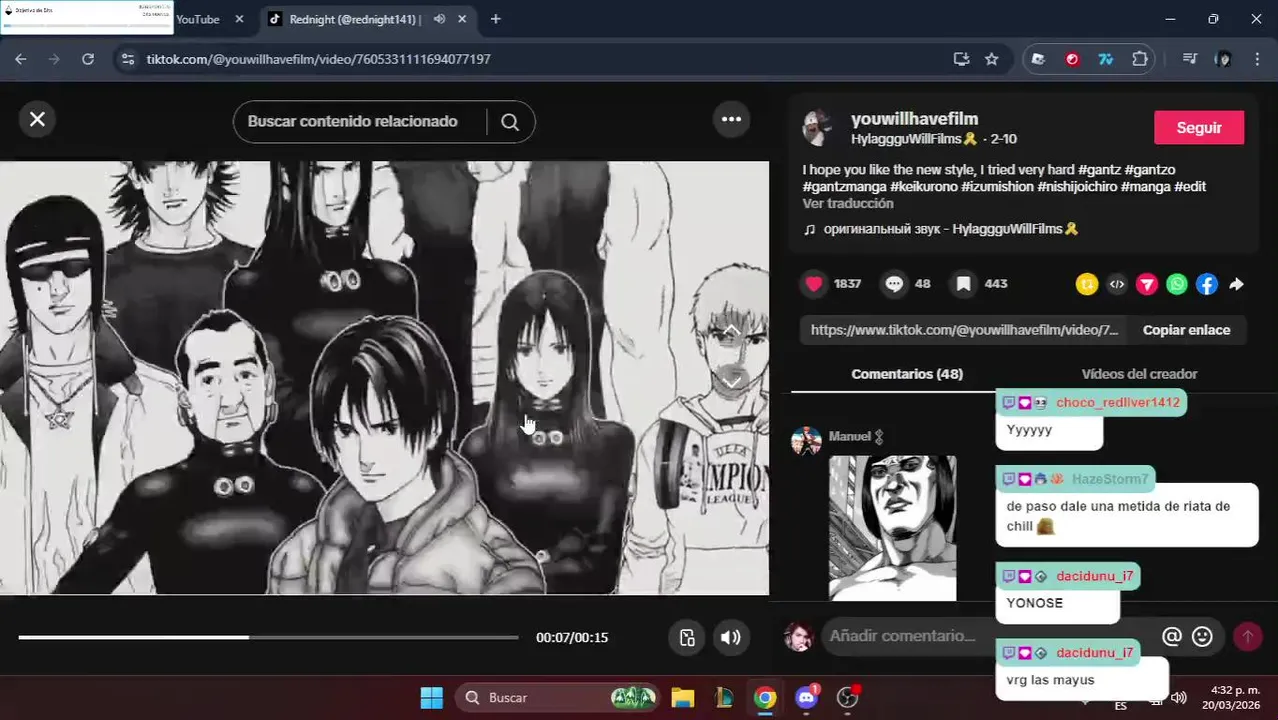This screenshot has height=720, width=1278.
Task: Click the choco_redliver1412 chat username
Action: (1118, 402)
